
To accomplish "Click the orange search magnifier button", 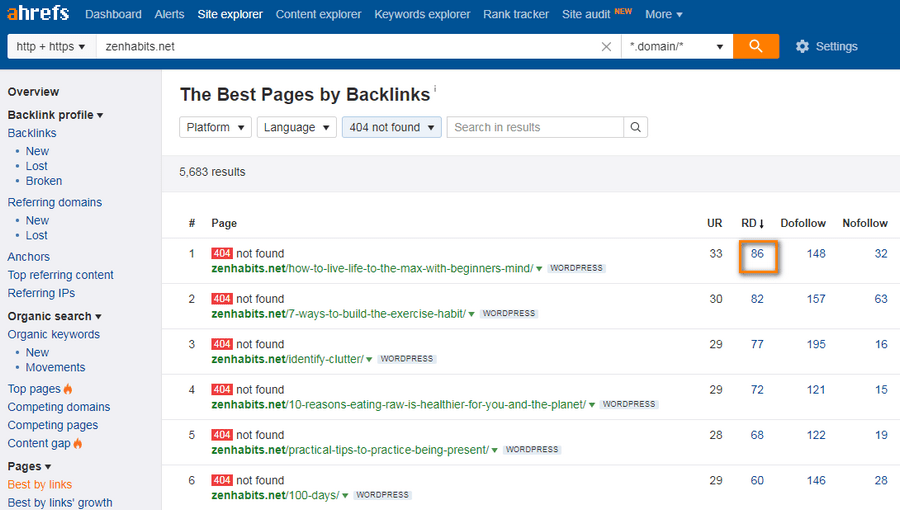I will coord(756,46).
